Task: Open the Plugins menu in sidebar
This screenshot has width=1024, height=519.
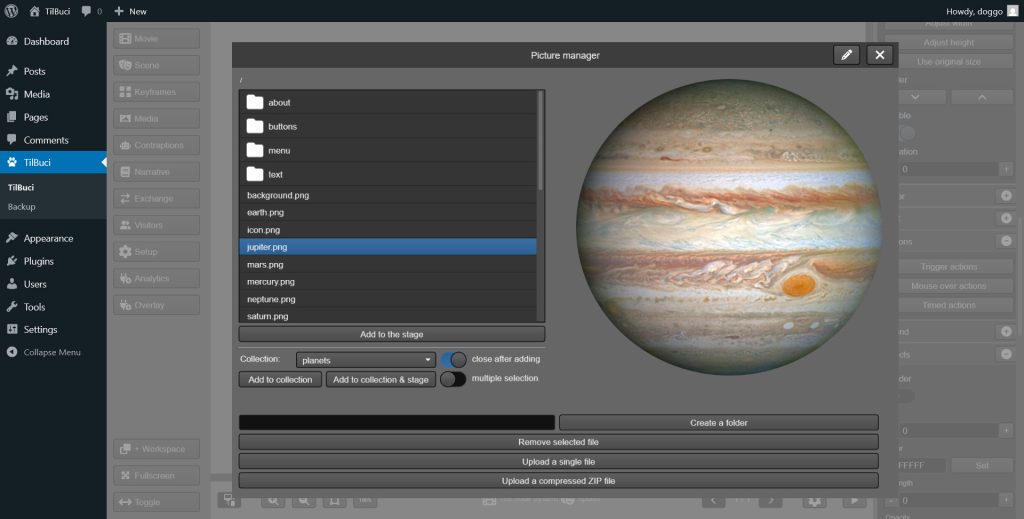Action: point(39,261)
